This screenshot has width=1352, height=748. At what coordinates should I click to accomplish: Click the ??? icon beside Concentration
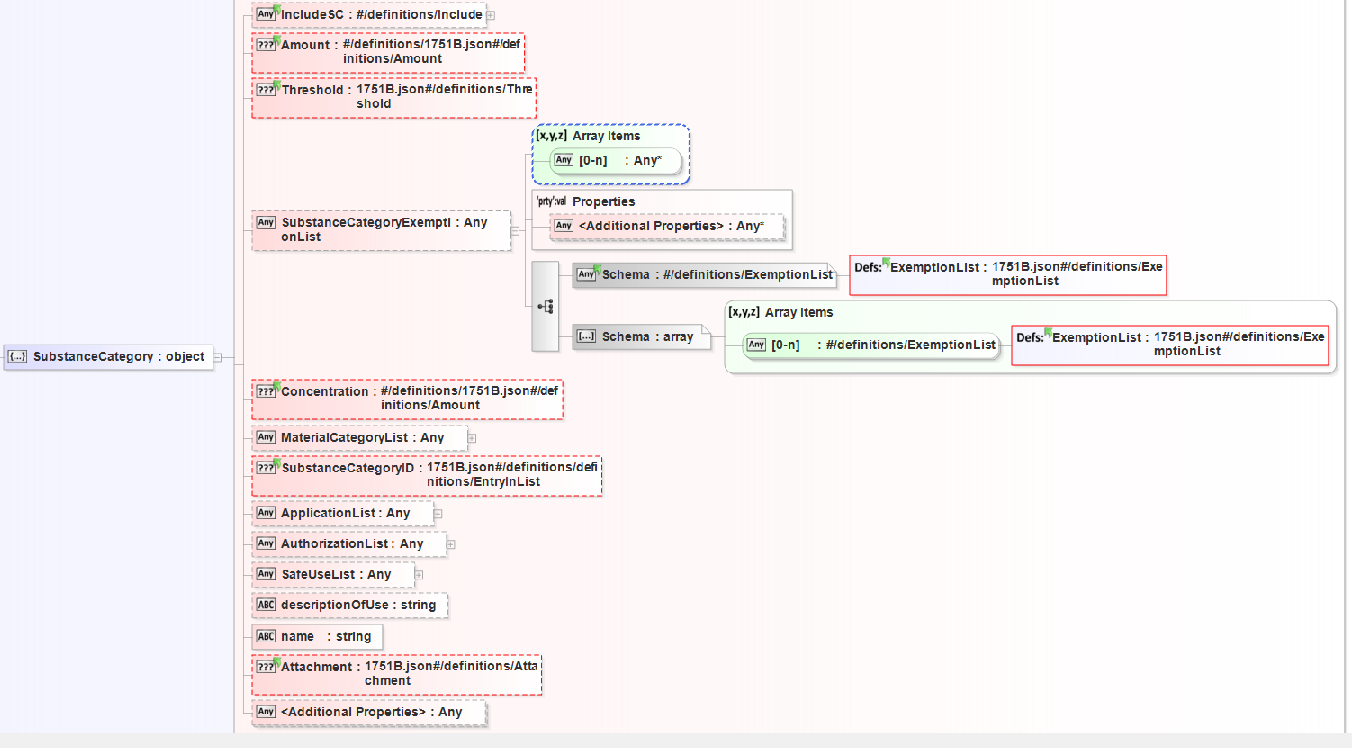[x=266, y=392]
